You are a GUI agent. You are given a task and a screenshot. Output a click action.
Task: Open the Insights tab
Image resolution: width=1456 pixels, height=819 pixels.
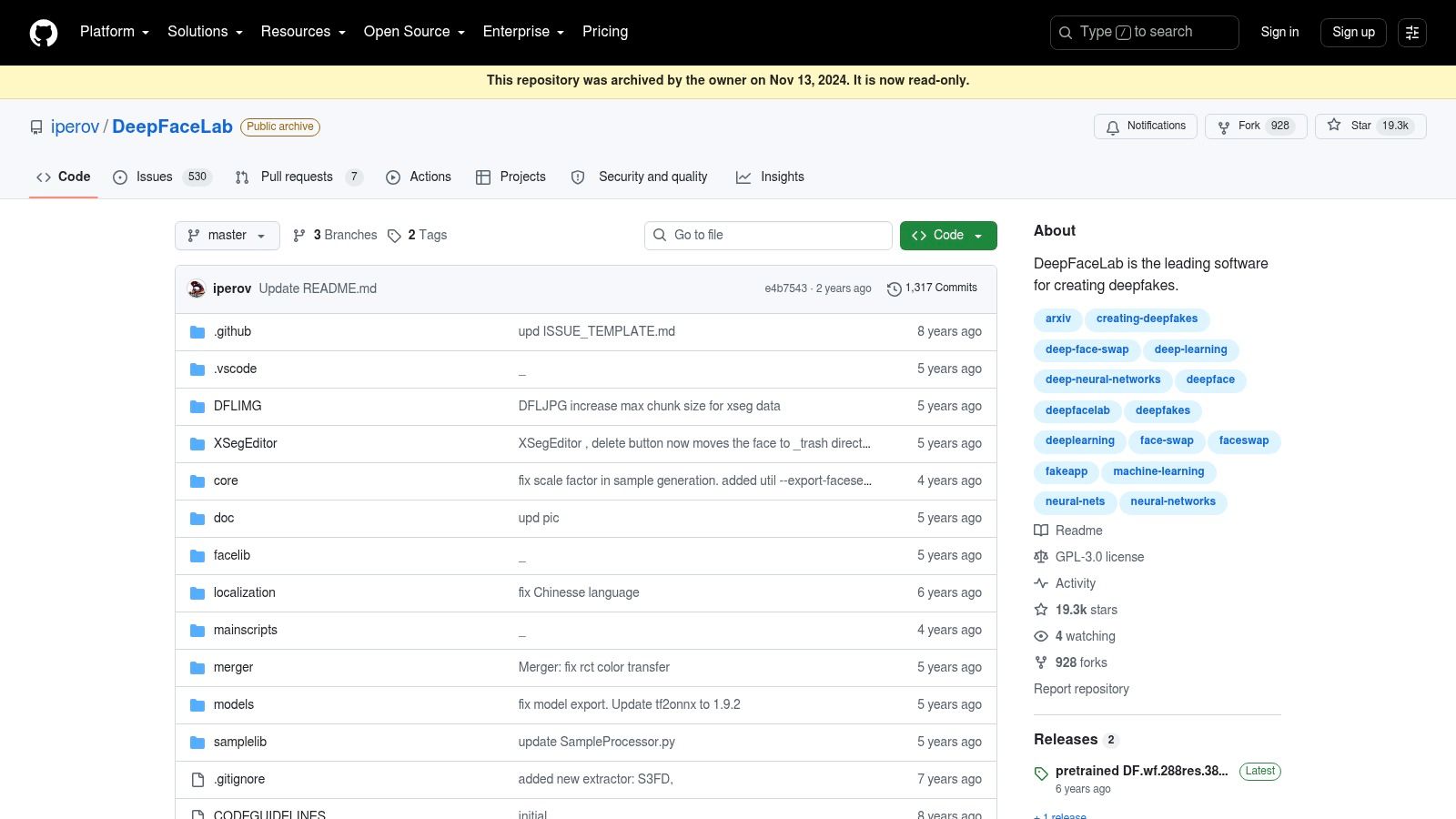pos(770,177)
